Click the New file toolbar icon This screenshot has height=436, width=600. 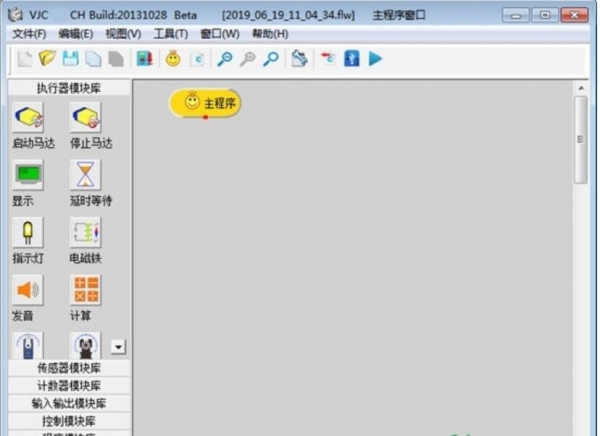pyautogui.click(x=25, y=59)
